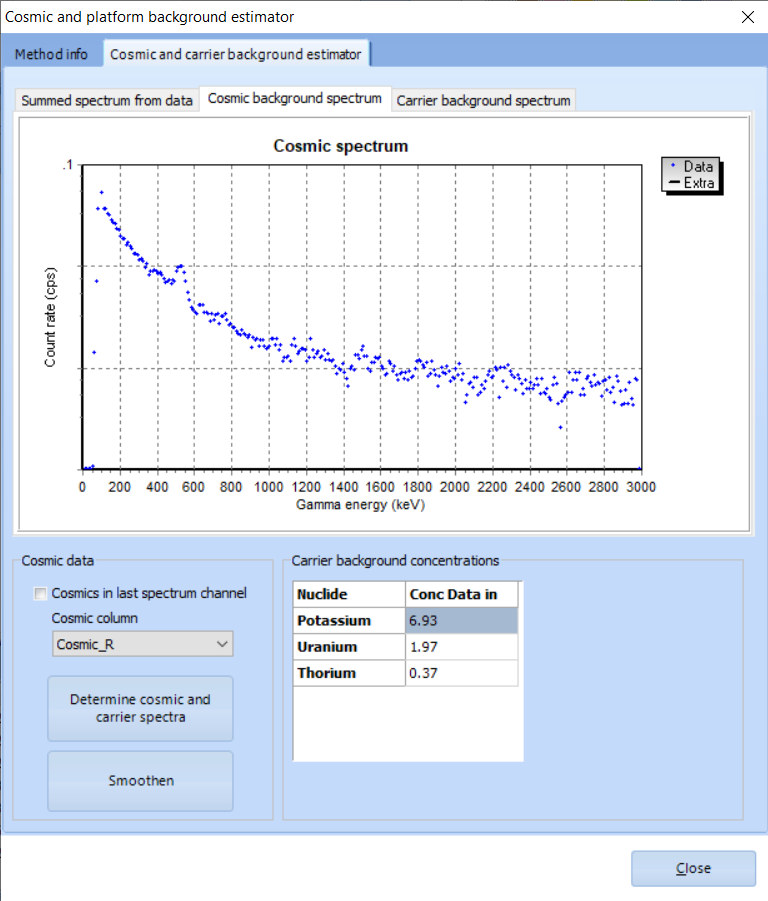
Task: Enable Cosmics in last spectrum channel
Action: pos(41,594)
